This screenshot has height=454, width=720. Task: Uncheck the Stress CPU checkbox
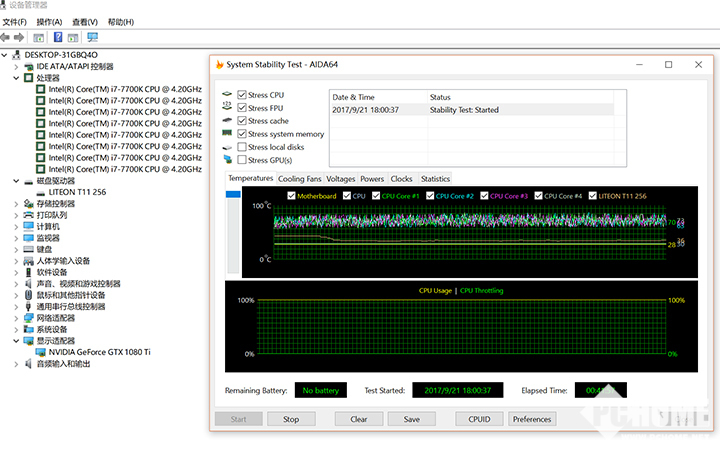pos(242,95)
